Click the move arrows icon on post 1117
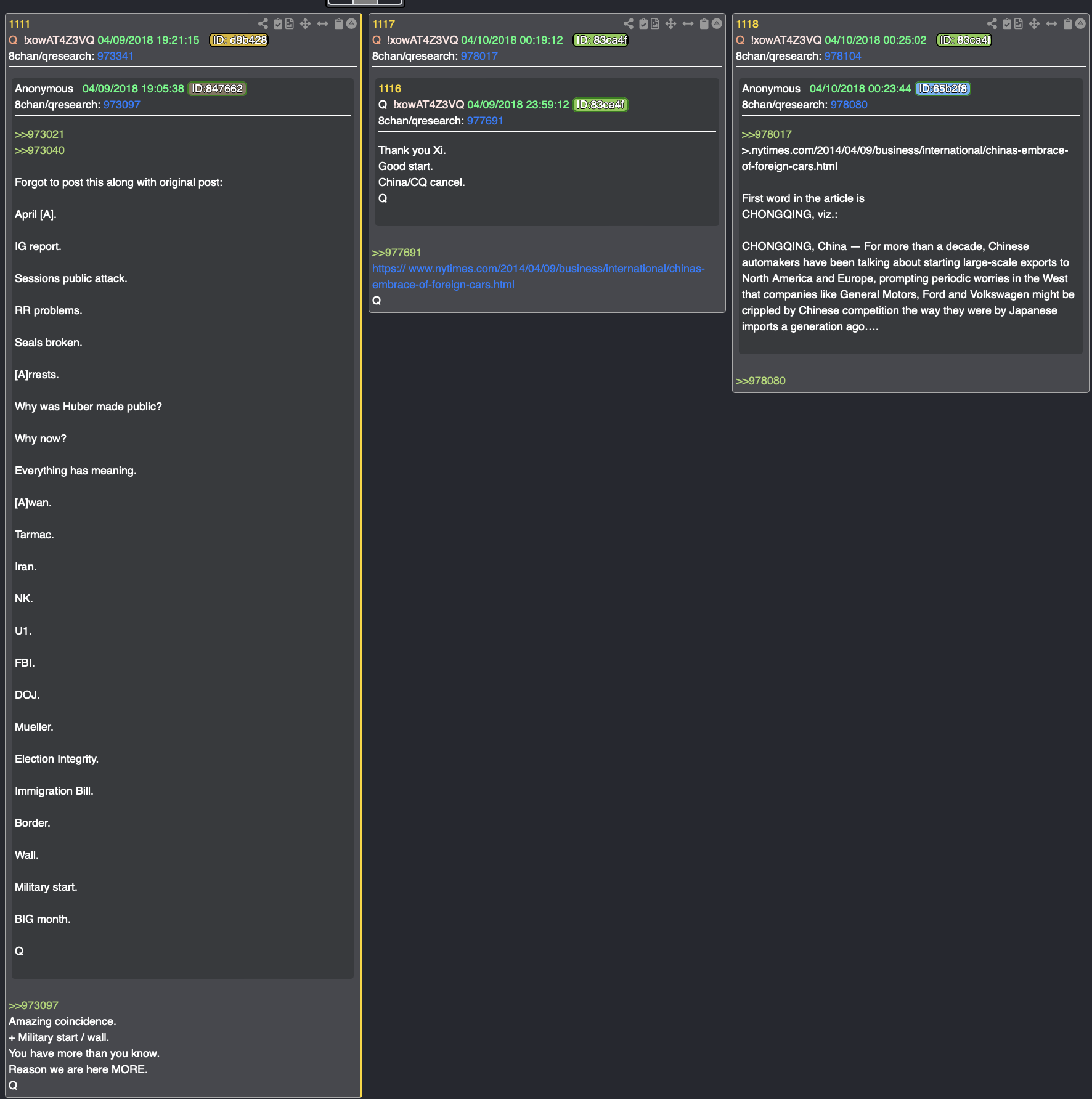The width and height of the screenshot is (1092, 1099). tap(670, 24)
